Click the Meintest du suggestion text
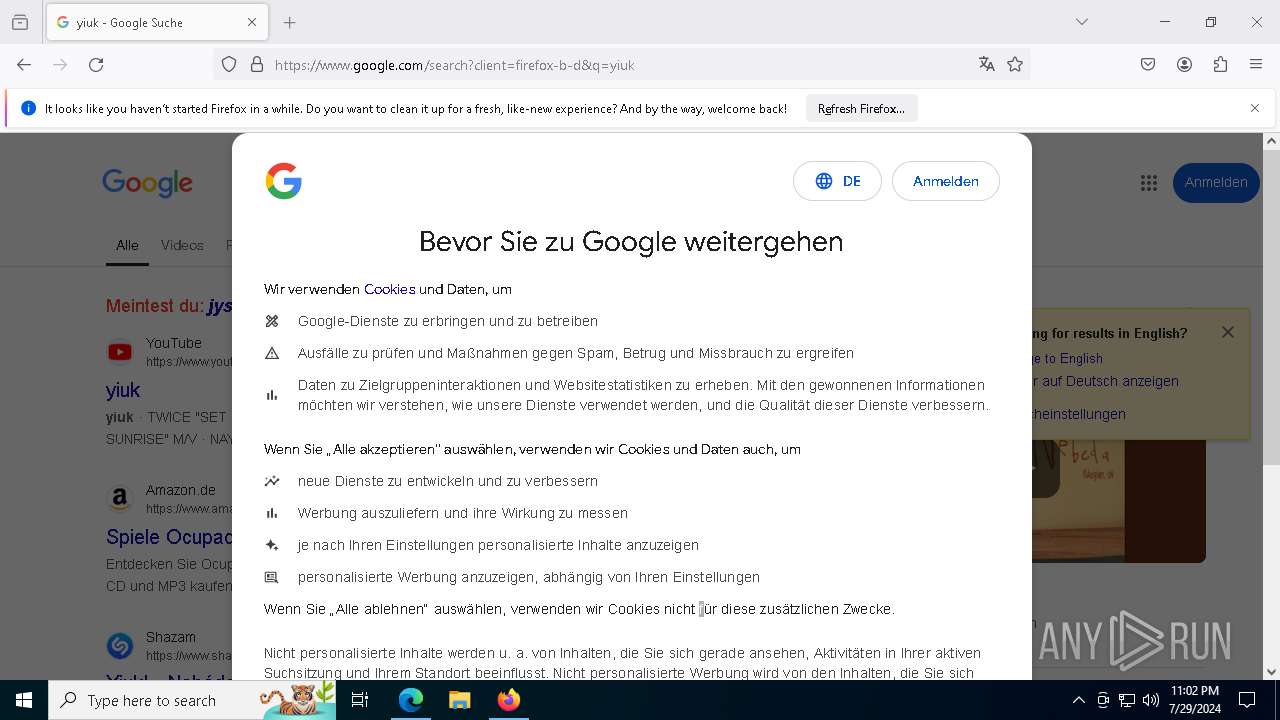Viewport: 1280px width, 720px height. 169,306
